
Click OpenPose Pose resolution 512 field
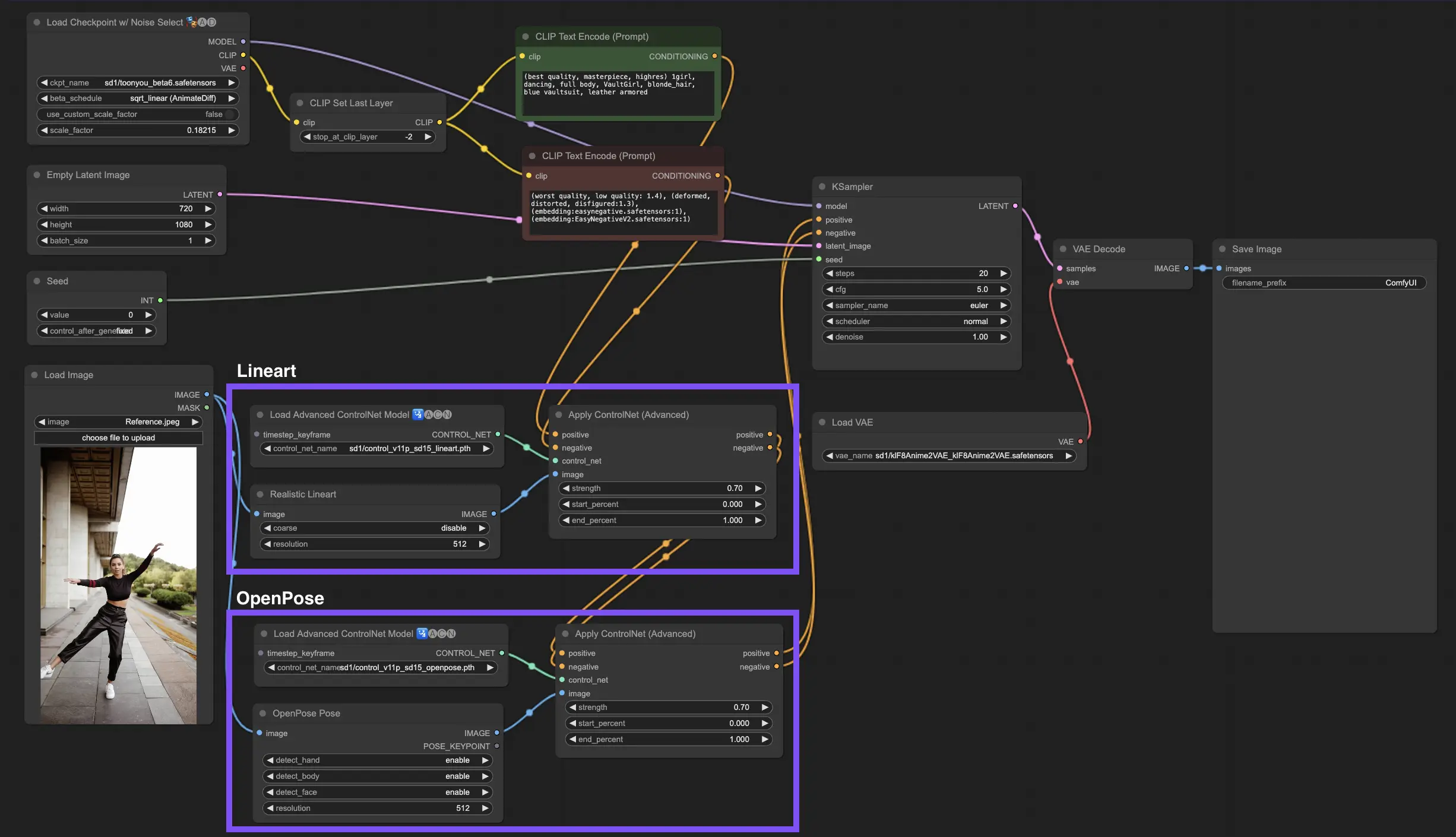point(377,808)
